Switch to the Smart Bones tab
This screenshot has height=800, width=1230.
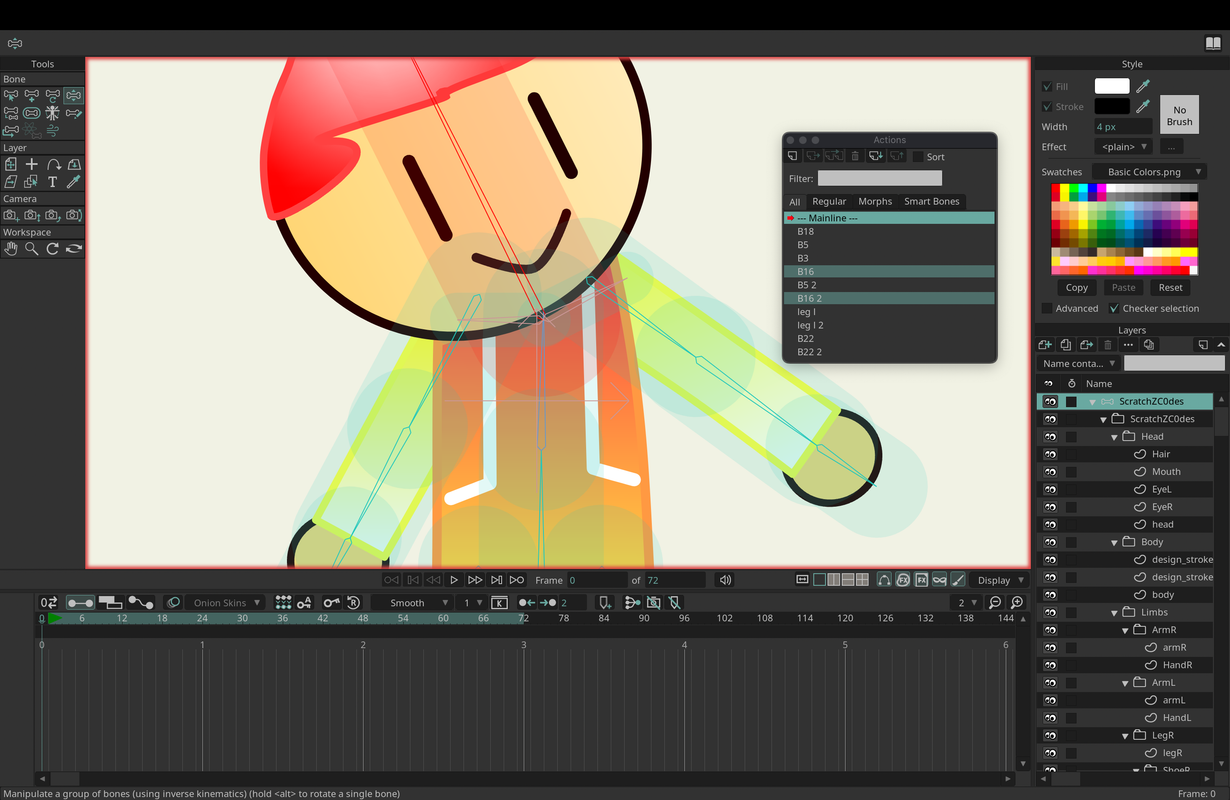pyautogui.click(x=932, y=202)
